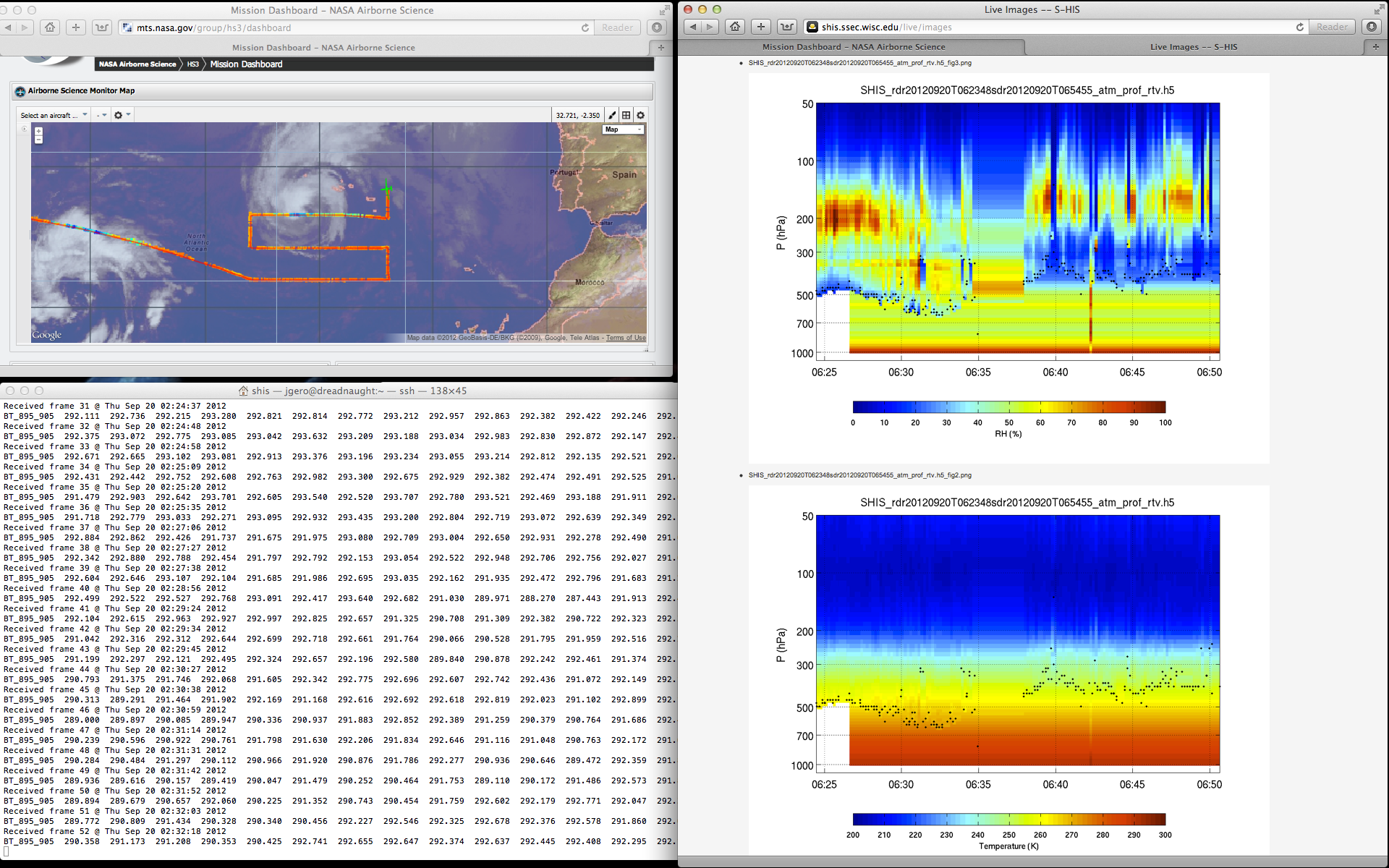The width and height of the screenshot is (1389, 868).
Task: Click Reader button in Mission Dashboard window
Action: (617, 27)
